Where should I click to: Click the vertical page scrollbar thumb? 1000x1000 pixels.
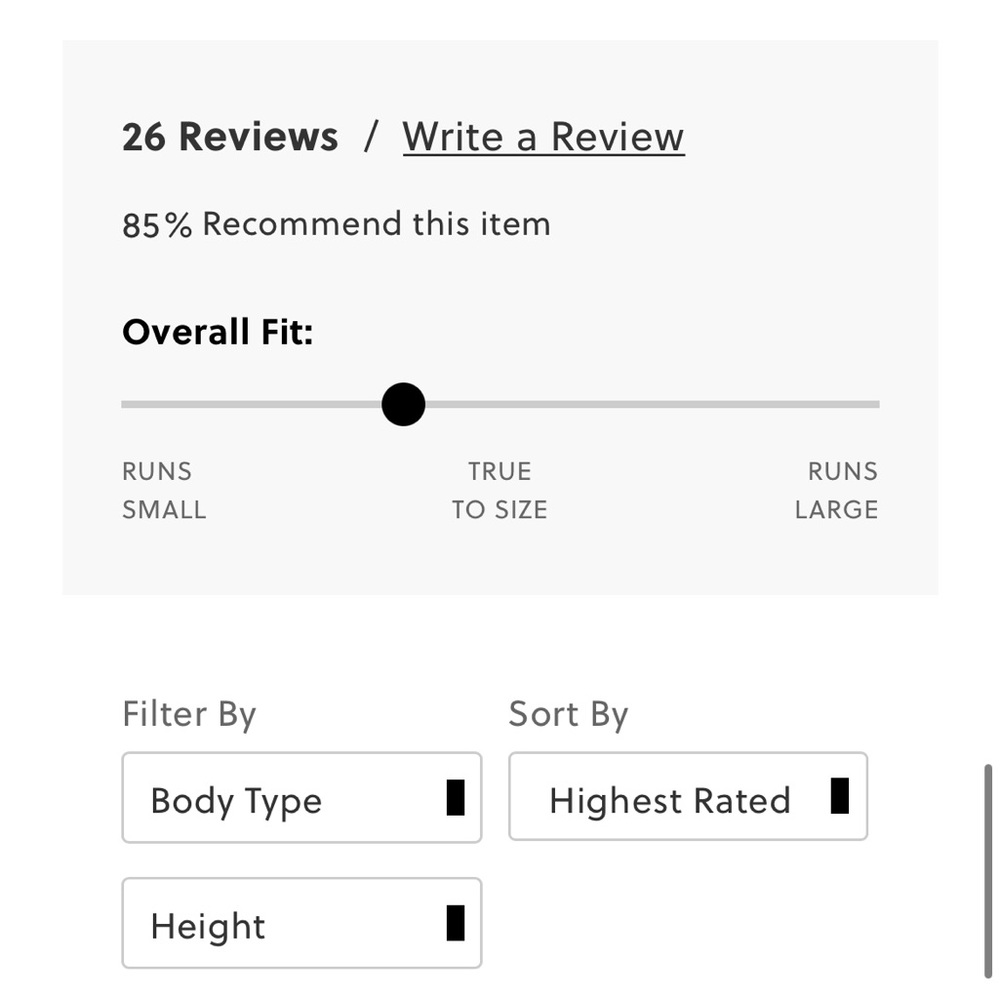coord(989,870)
